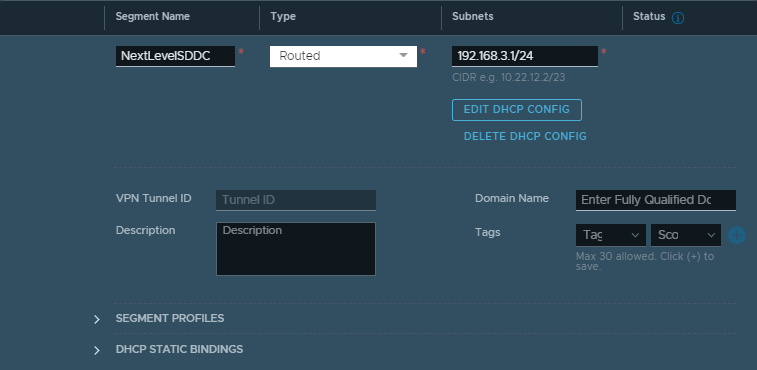Expand the Segment Profiles section
757x370 pixels.
[x=97, y=319]
